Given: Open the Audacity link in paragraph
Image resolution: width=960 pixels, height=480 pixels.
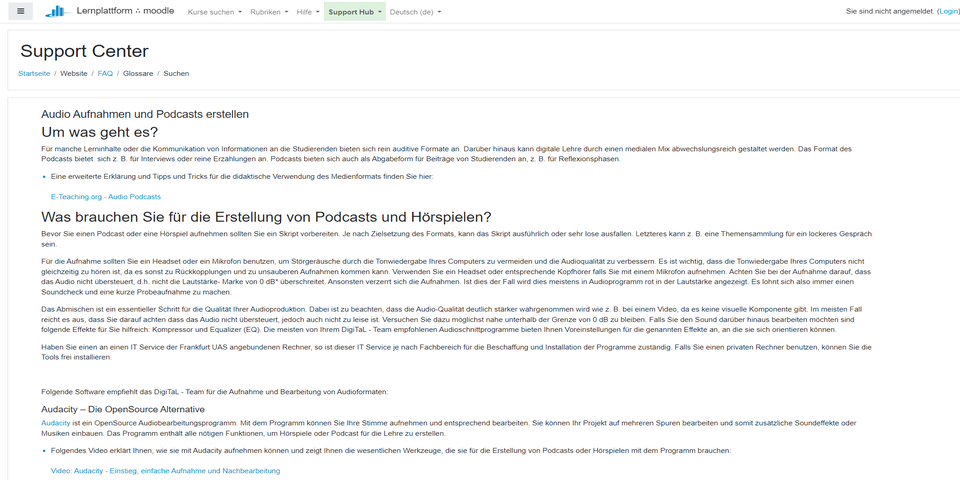Looking at the screenshot, I should [56, 423].
